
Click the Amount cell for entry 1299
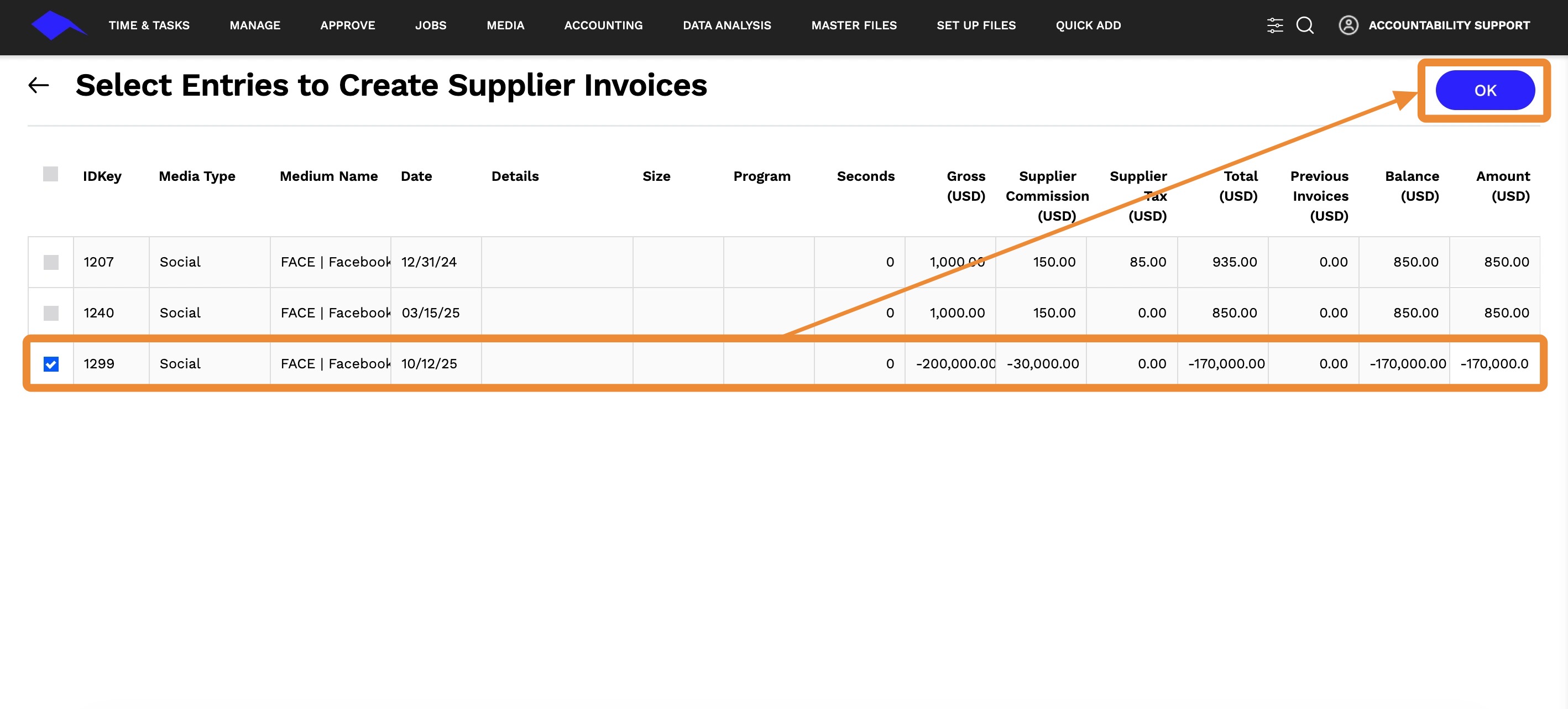pyautogui.click(x=1494, y=364)
